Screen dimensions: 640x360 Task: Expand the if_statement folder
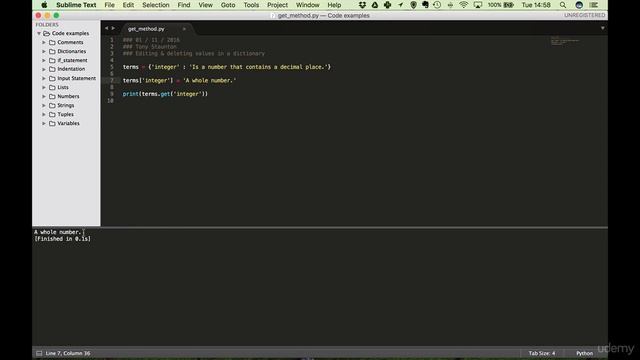click(x=44, y=60)
